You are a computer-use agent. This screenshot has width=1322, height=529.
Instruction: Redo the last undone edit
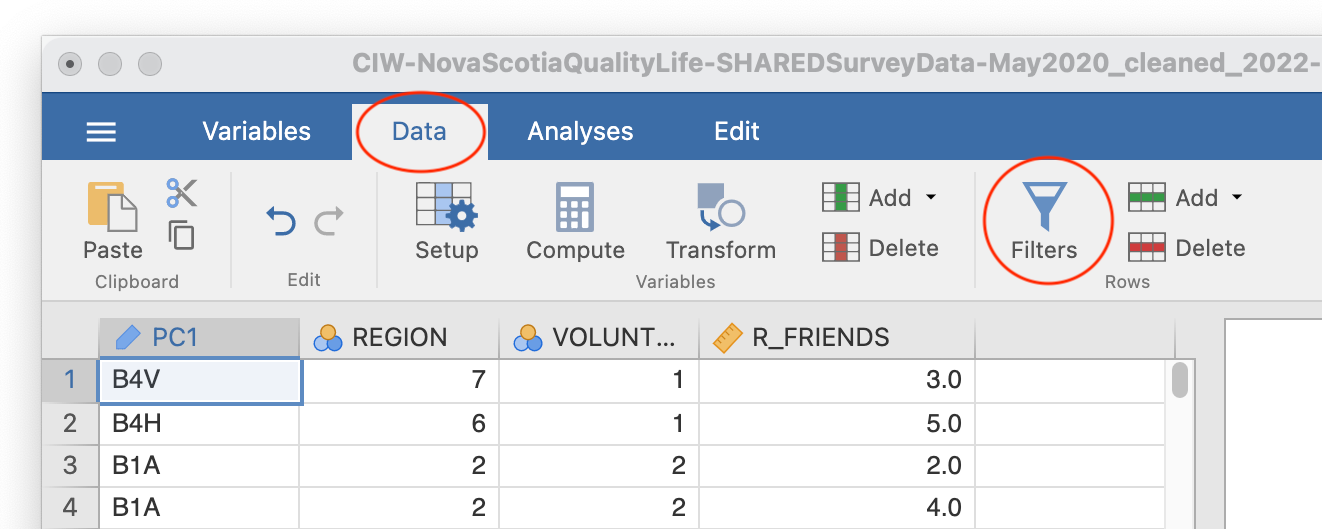pos(329,220)
